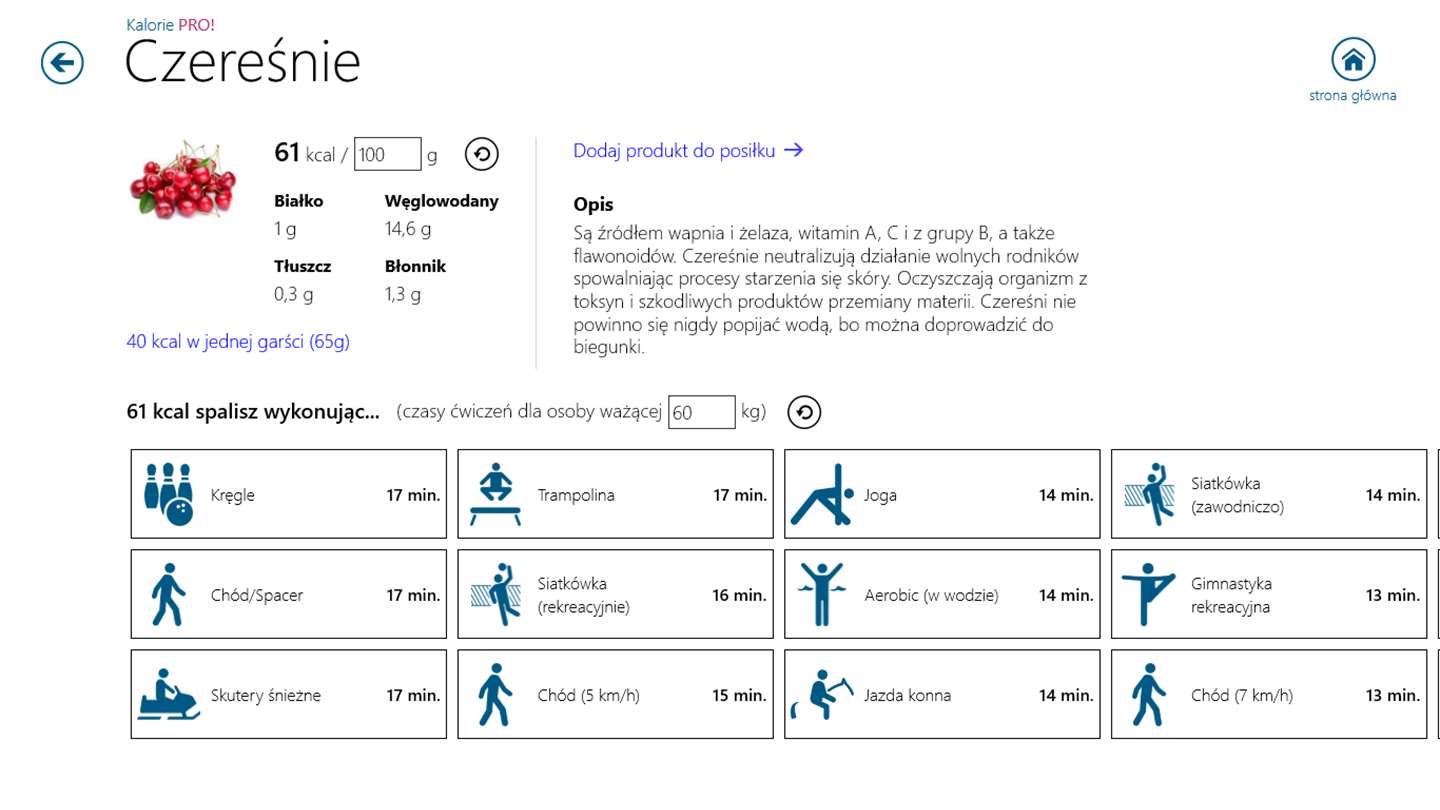
Task: Click the body weight kg input field
Action: [x=701, y=412]
